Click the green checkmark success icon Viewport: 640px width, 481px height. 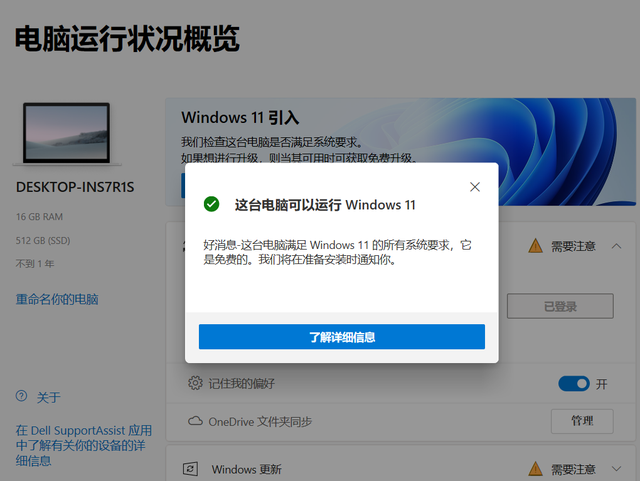coord(211,204)
